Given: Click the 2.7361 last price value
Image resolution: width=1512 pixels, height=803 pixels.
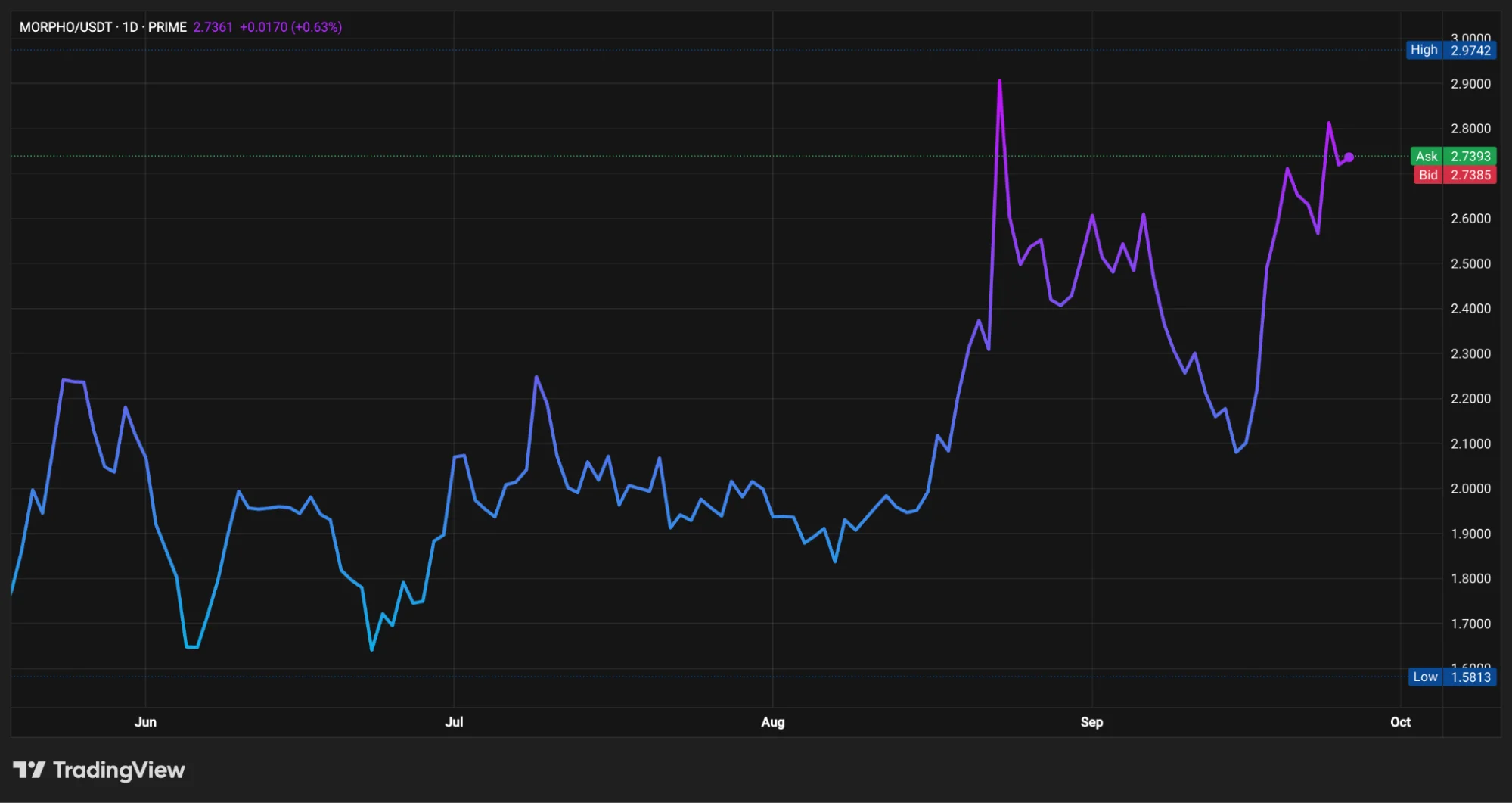Looking at the screenshot, I should click(x=213, y=27).
